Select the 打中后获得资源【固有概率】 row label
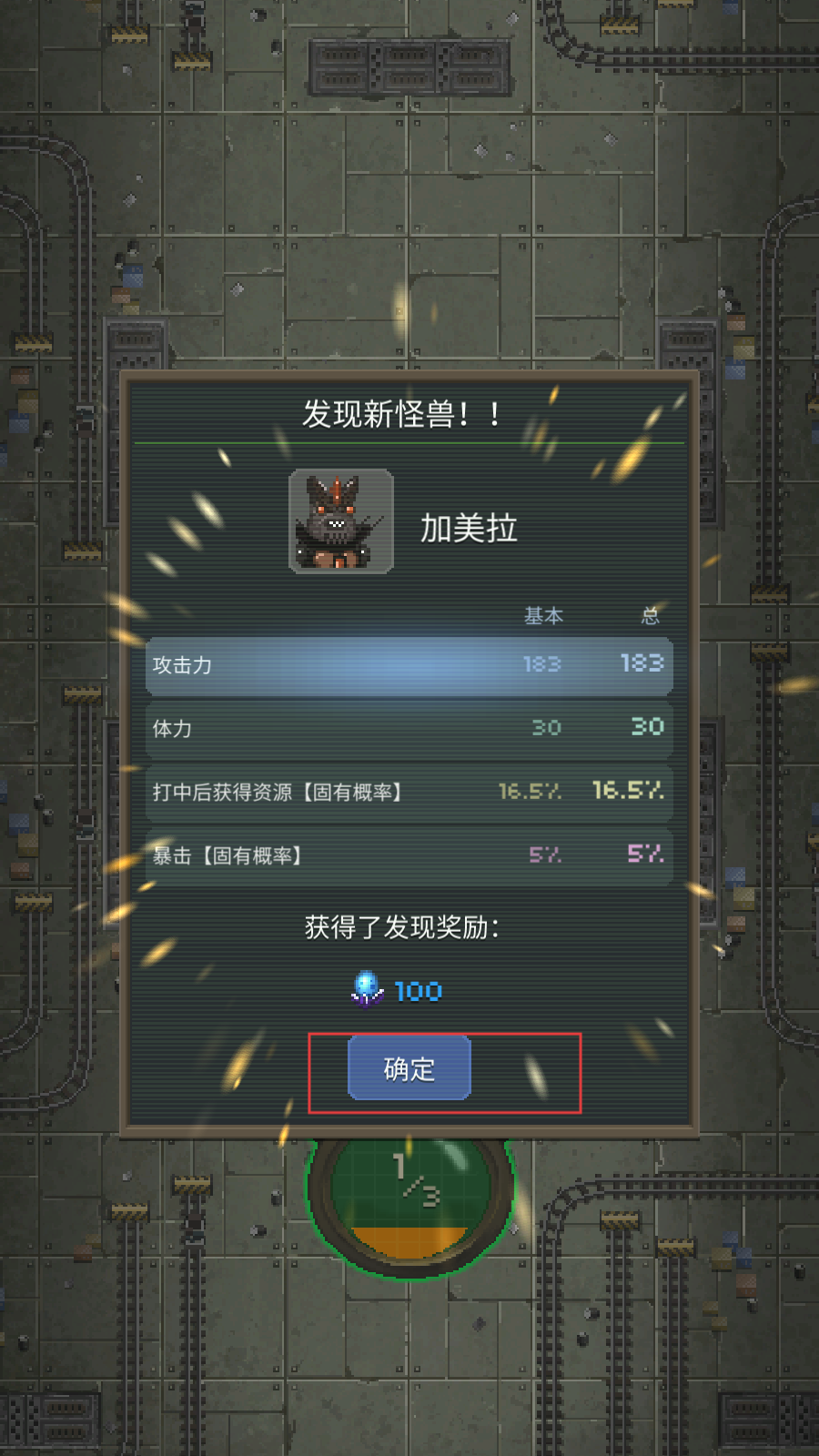This screenshot has height=1456, width=819. (x=278, y=792)
